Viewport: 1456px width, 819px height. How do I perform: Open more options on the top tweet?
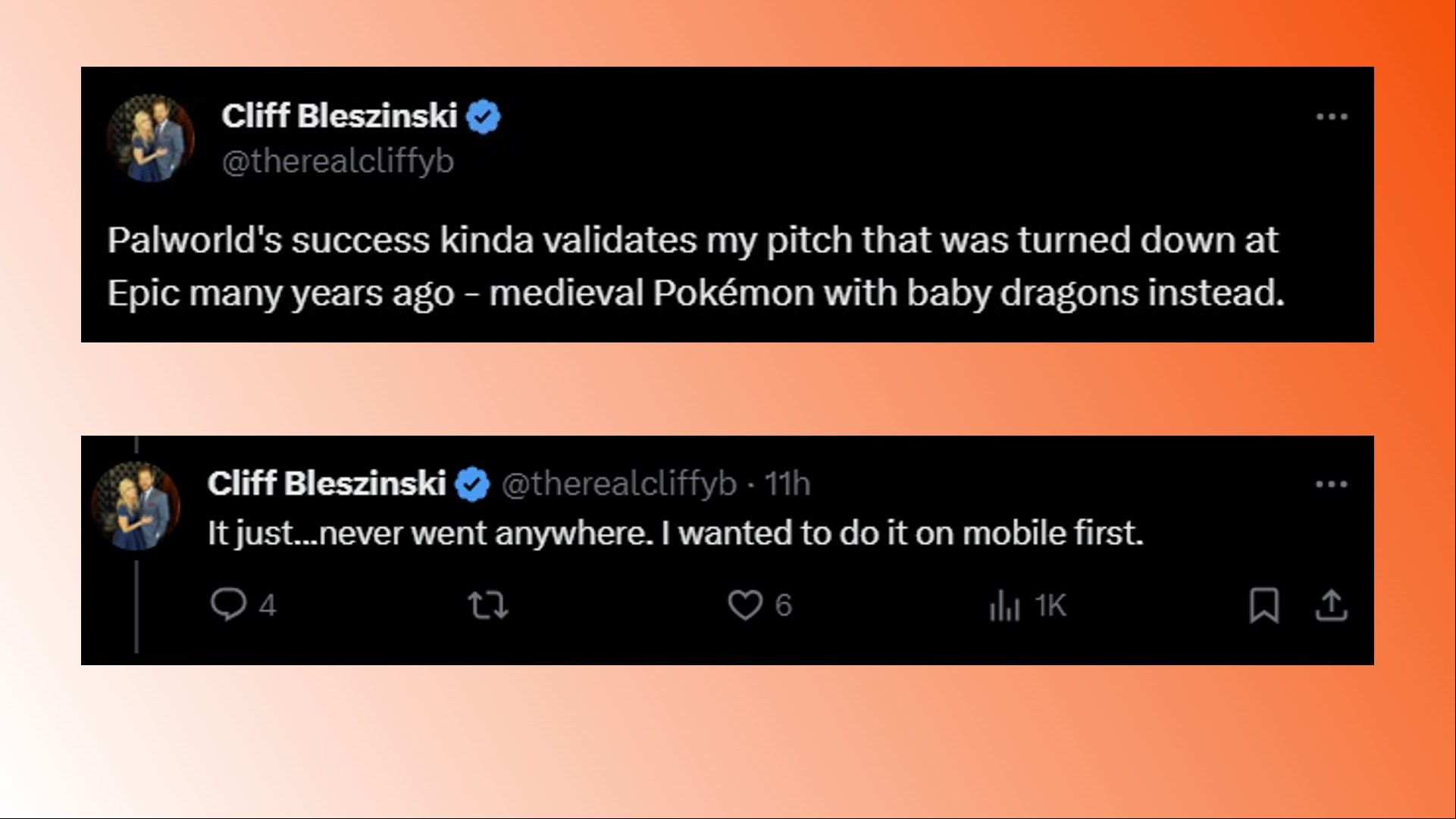coord(1332,117)
